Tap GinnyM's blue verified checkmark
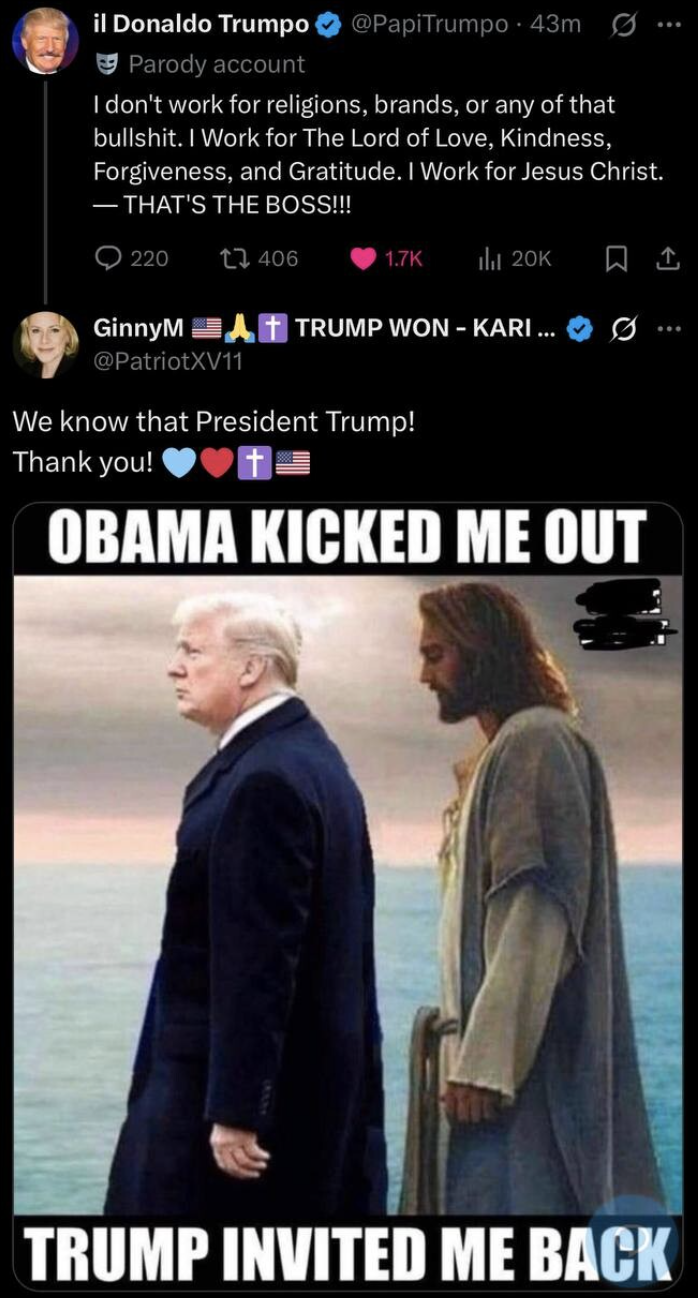 tap(579, 329)
